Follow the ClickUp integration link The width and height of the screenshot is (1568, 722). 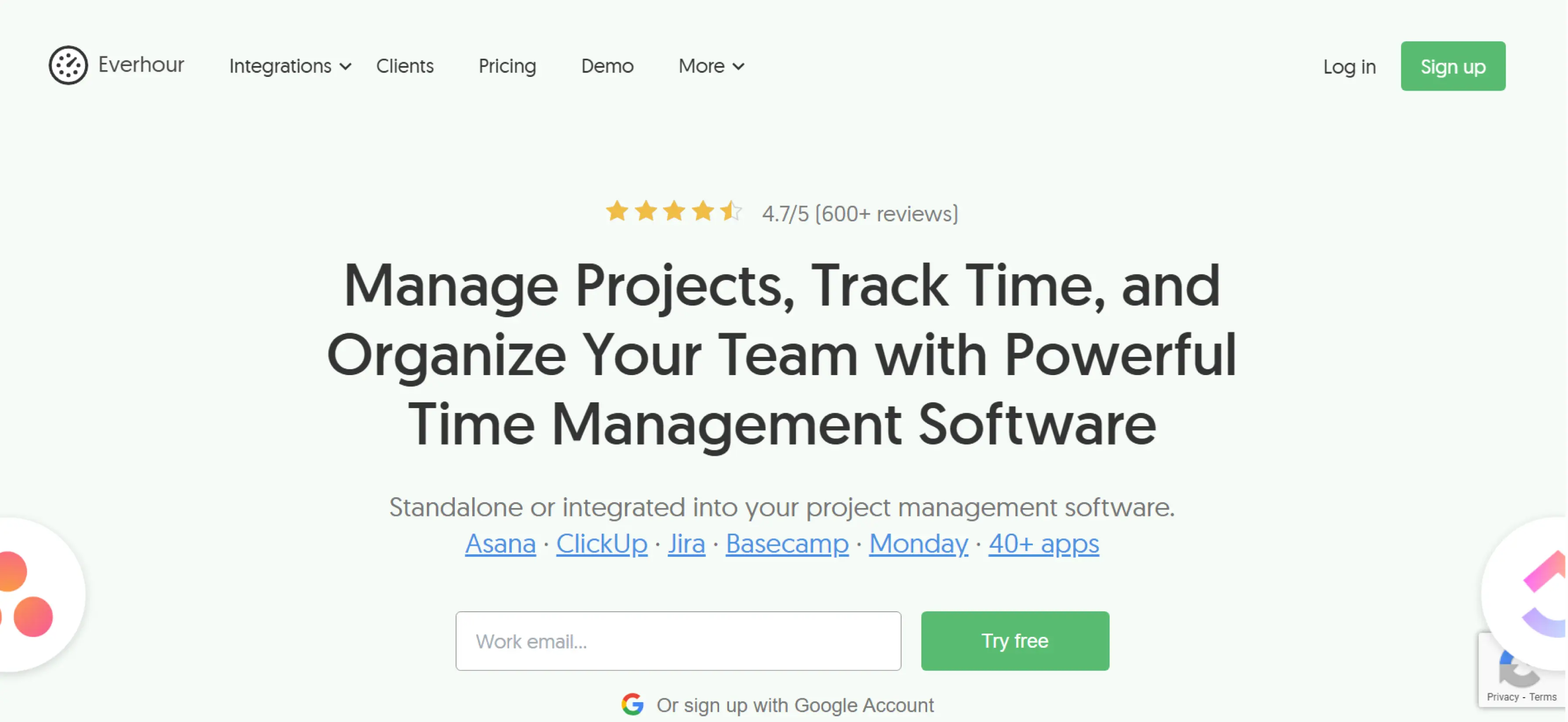tap(601, 544)
